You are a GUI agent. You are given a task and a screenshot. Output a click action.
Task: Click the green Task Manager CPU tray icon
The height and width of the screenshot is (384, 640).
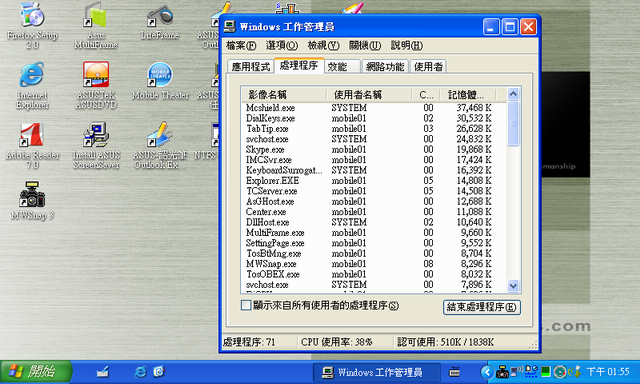click(545, 372)
